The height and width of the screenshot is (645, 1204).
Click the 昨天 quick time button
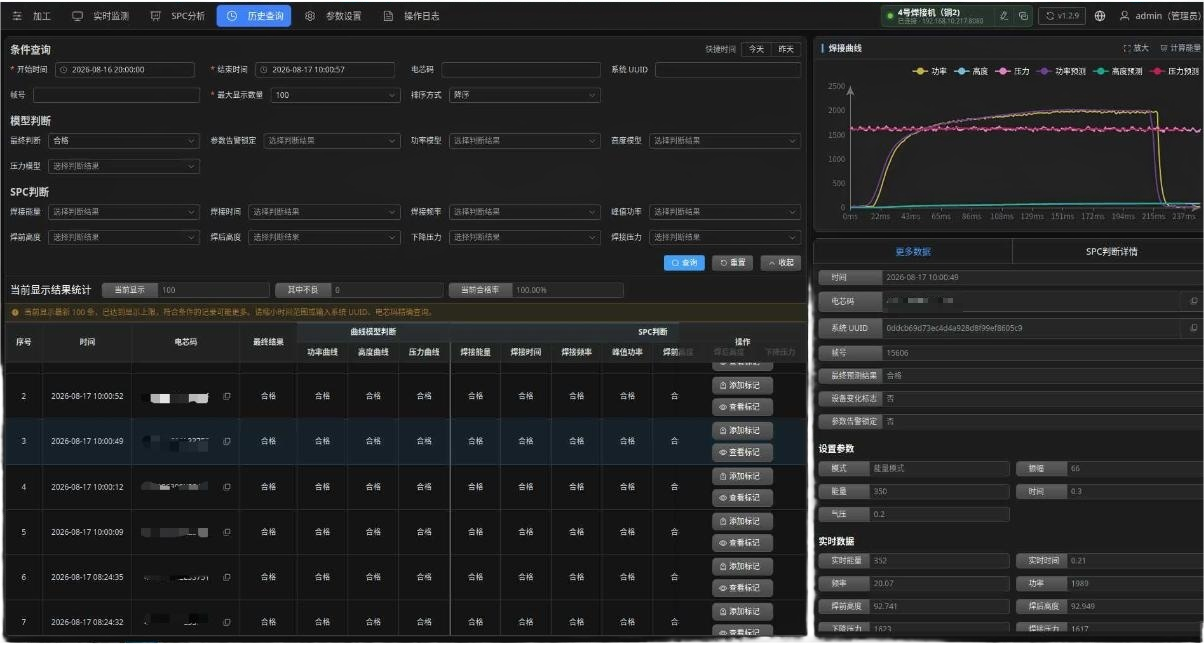point(786,49)
